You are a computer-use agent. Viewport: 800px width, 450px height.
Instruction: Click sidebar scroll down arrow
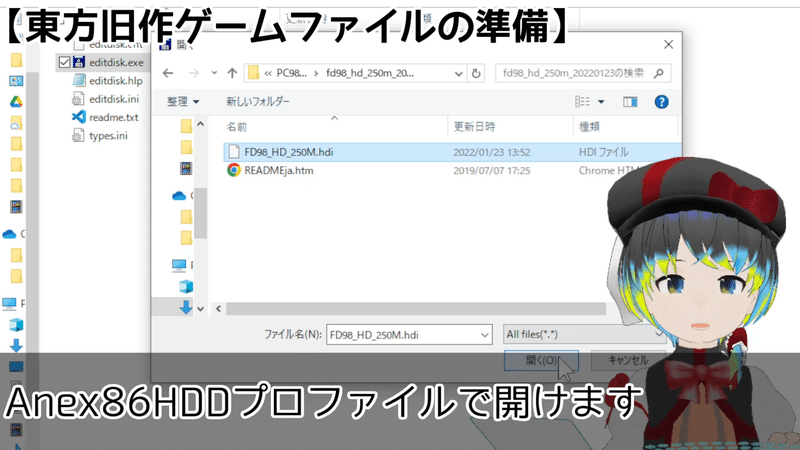200,309
